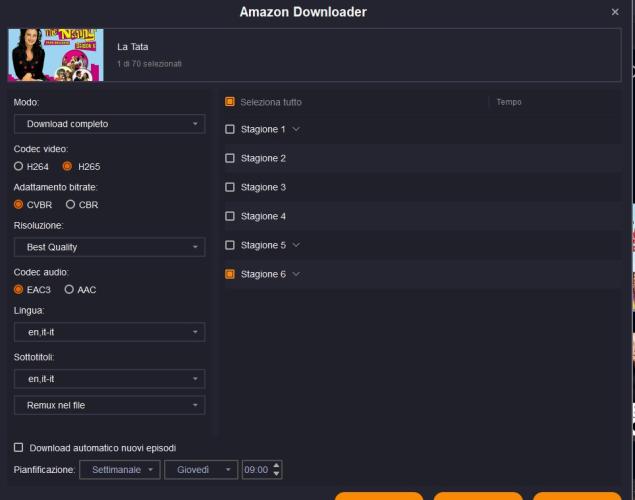Check the Stagione 5 checkbox

[230, 245]
